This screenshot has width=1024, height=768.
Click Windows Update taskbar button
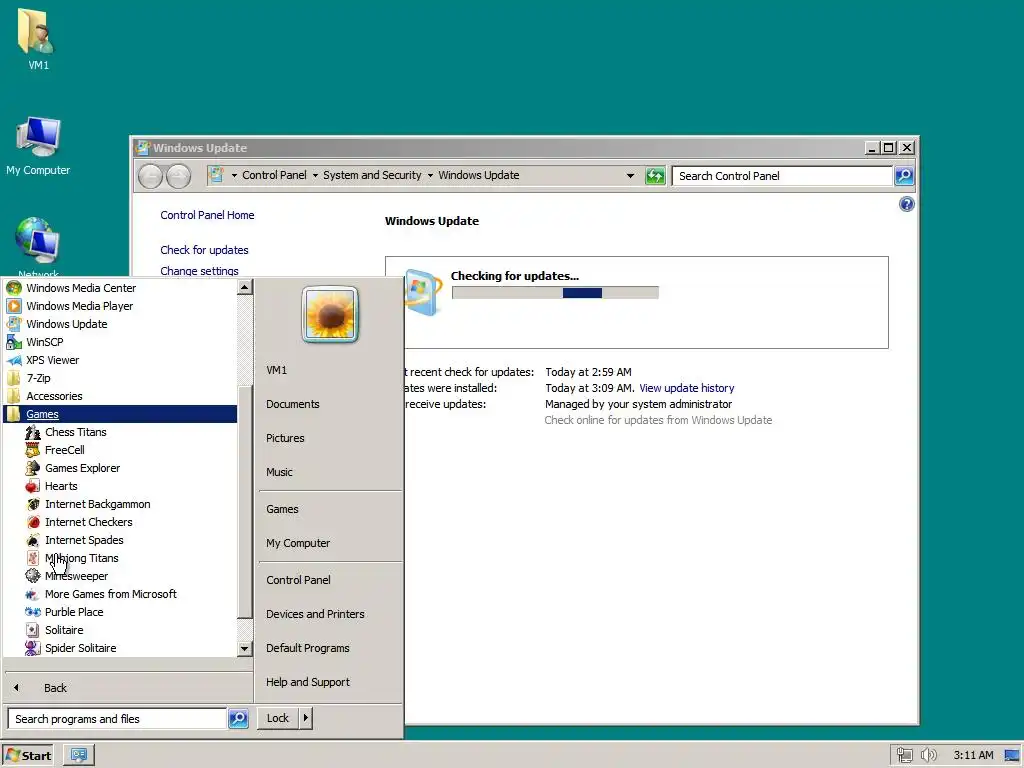point(79,756)
